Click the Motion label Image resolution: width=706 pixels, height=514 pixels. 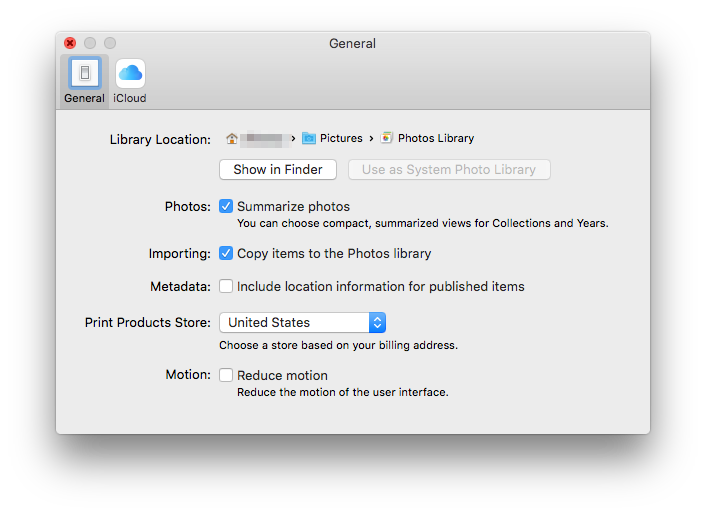[188, 374]
